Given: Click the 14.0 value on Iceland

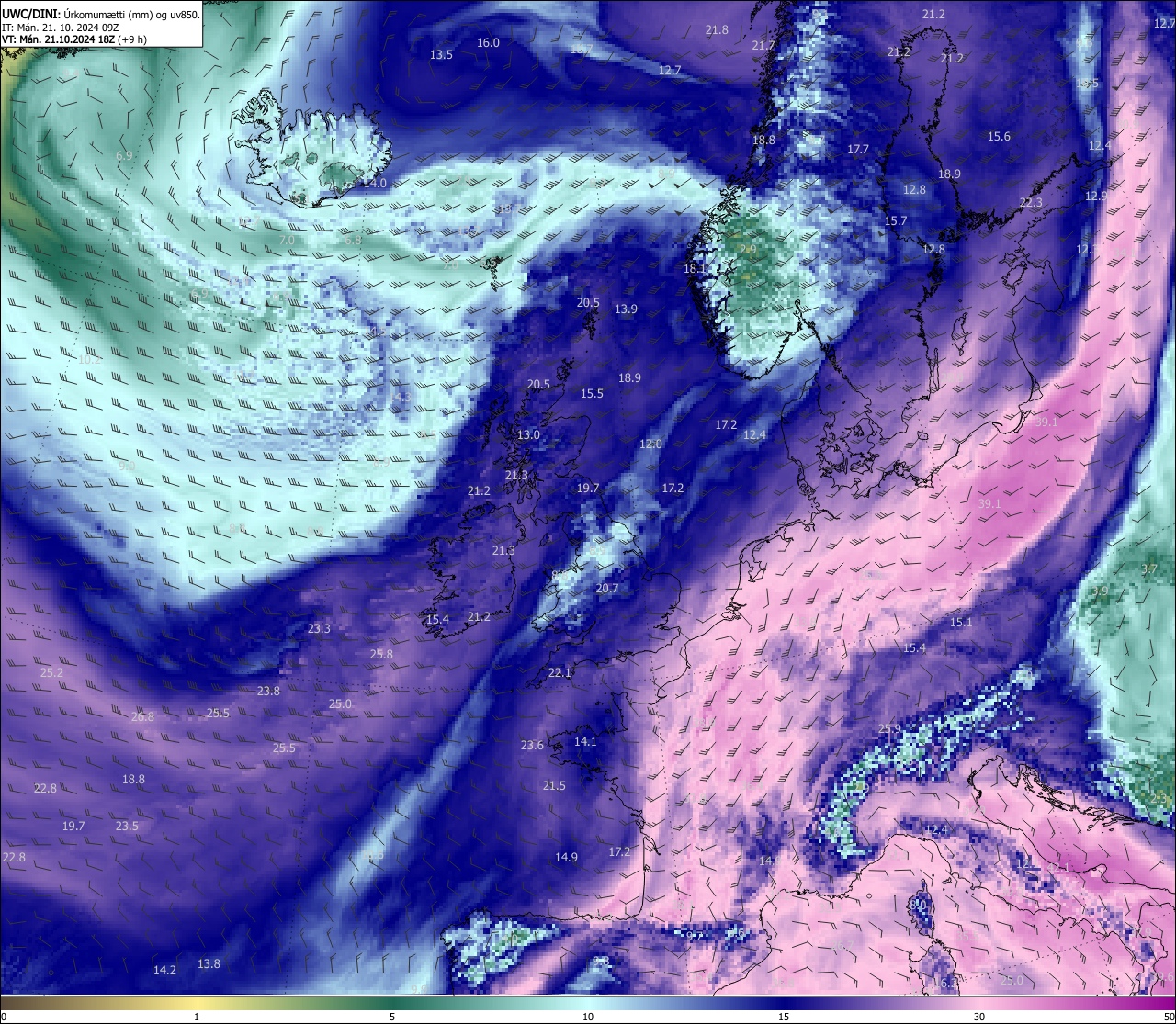Looking at the screenshot, I should click(x=375, y=184).
